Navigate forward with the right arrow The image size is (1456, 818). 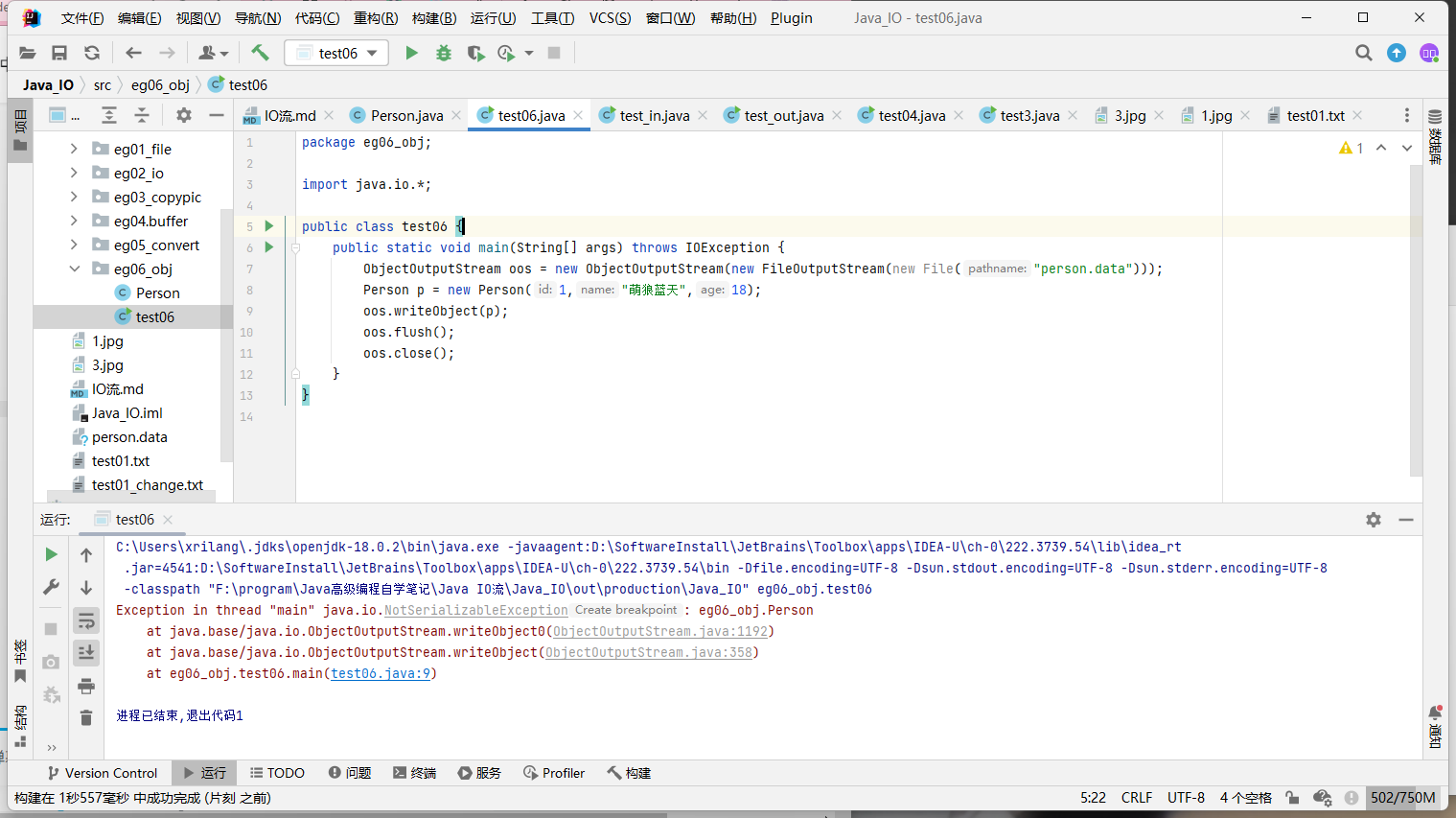tap(167, 53)
